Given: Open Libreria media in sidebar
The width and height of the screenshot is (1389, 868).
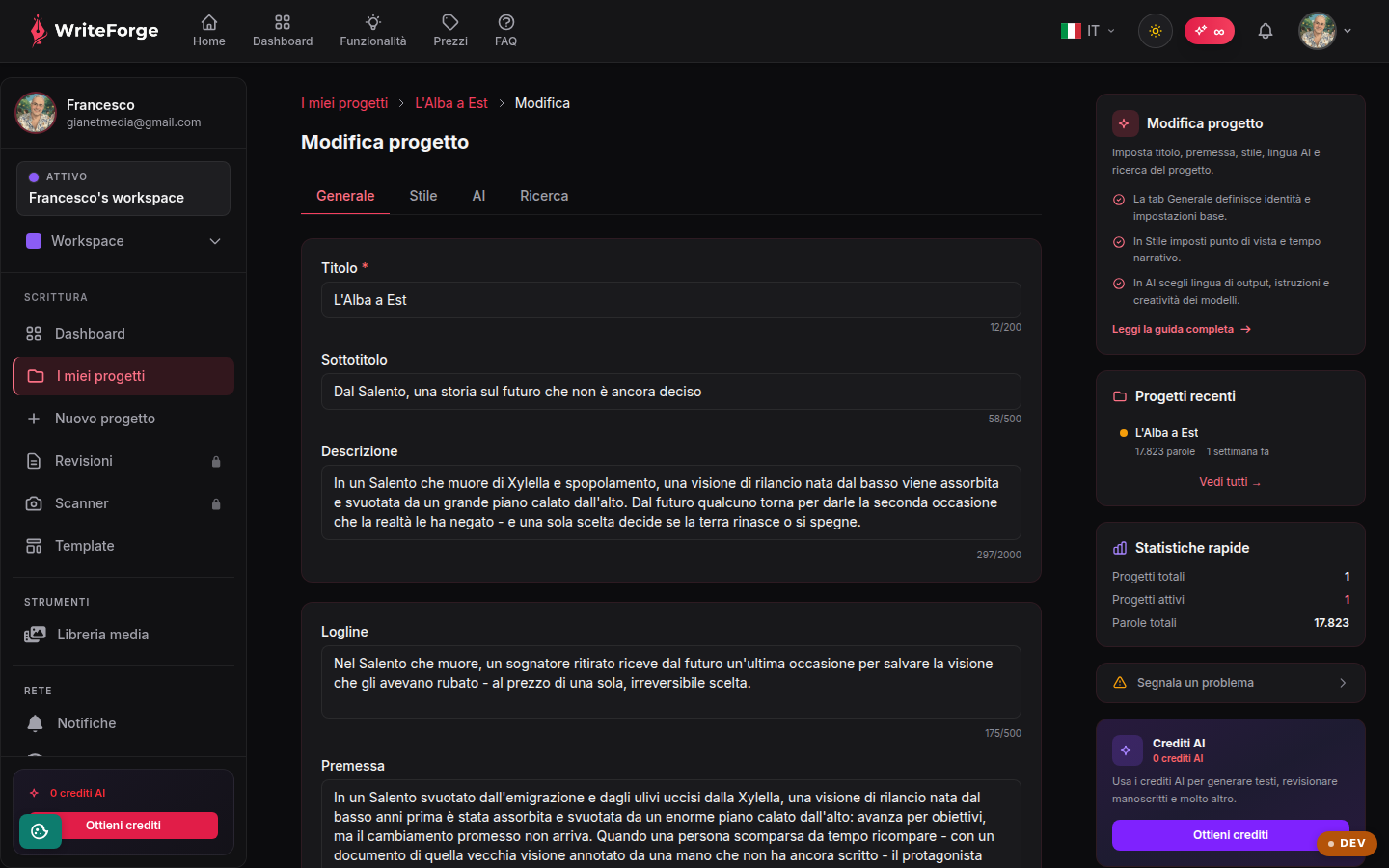Looking at the screenshot, I should pyautogui.click(x=123, y=635).
